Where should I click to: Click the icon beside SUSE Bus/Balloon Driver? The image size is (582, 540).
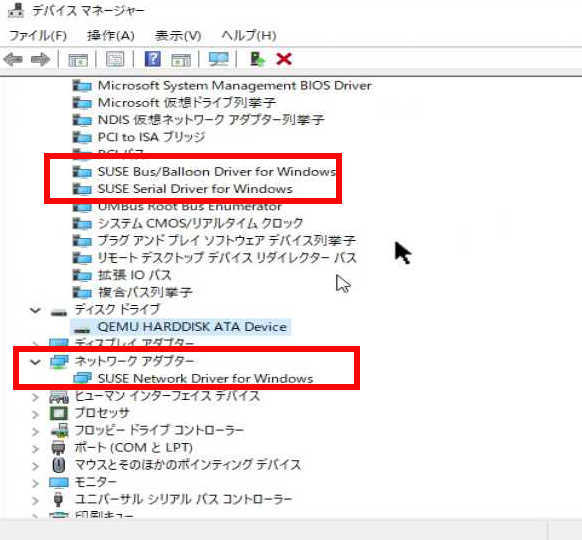pyautogui.click(x=82, y=171)
